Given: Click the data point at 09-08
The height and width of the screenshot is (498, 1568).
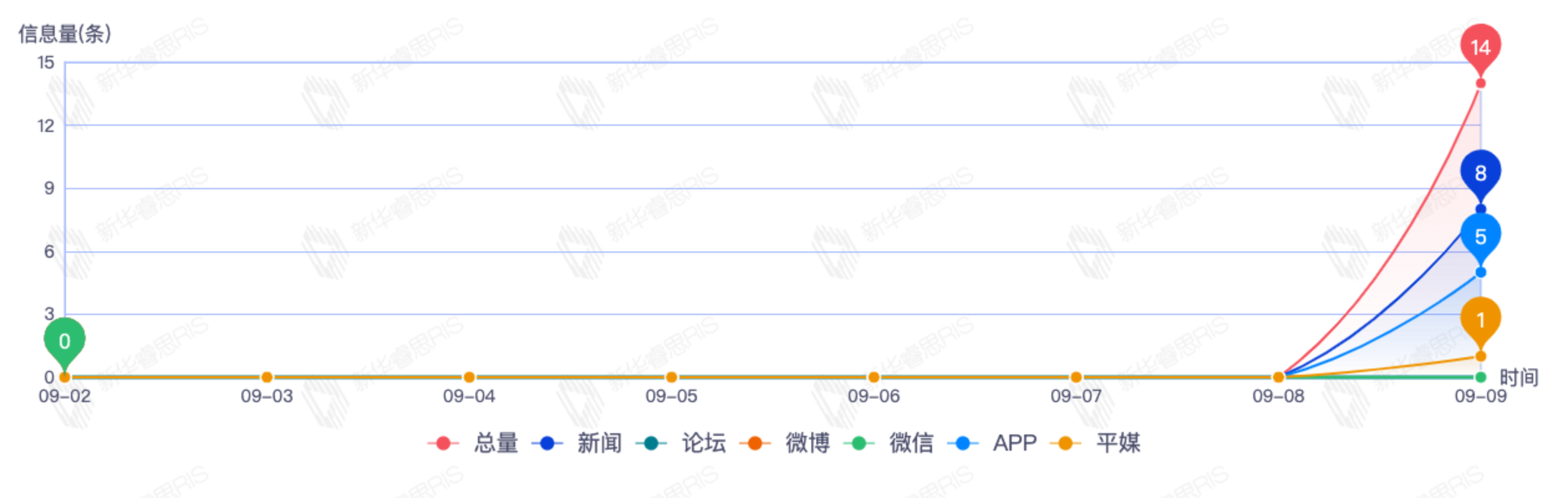Looking at the screenshot, I should tap(1278, 377).
